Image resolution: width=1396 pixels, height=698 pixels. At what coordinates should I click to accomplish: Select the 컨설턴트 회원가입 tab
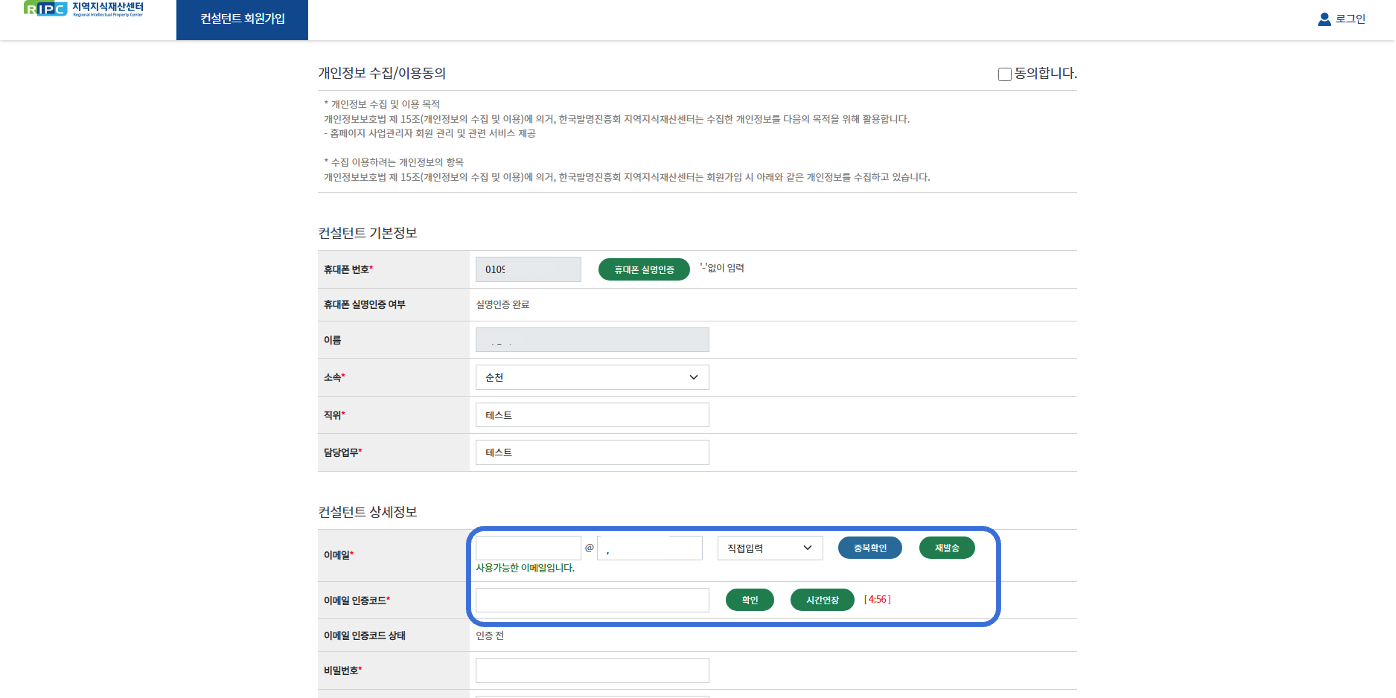[242, 19]
